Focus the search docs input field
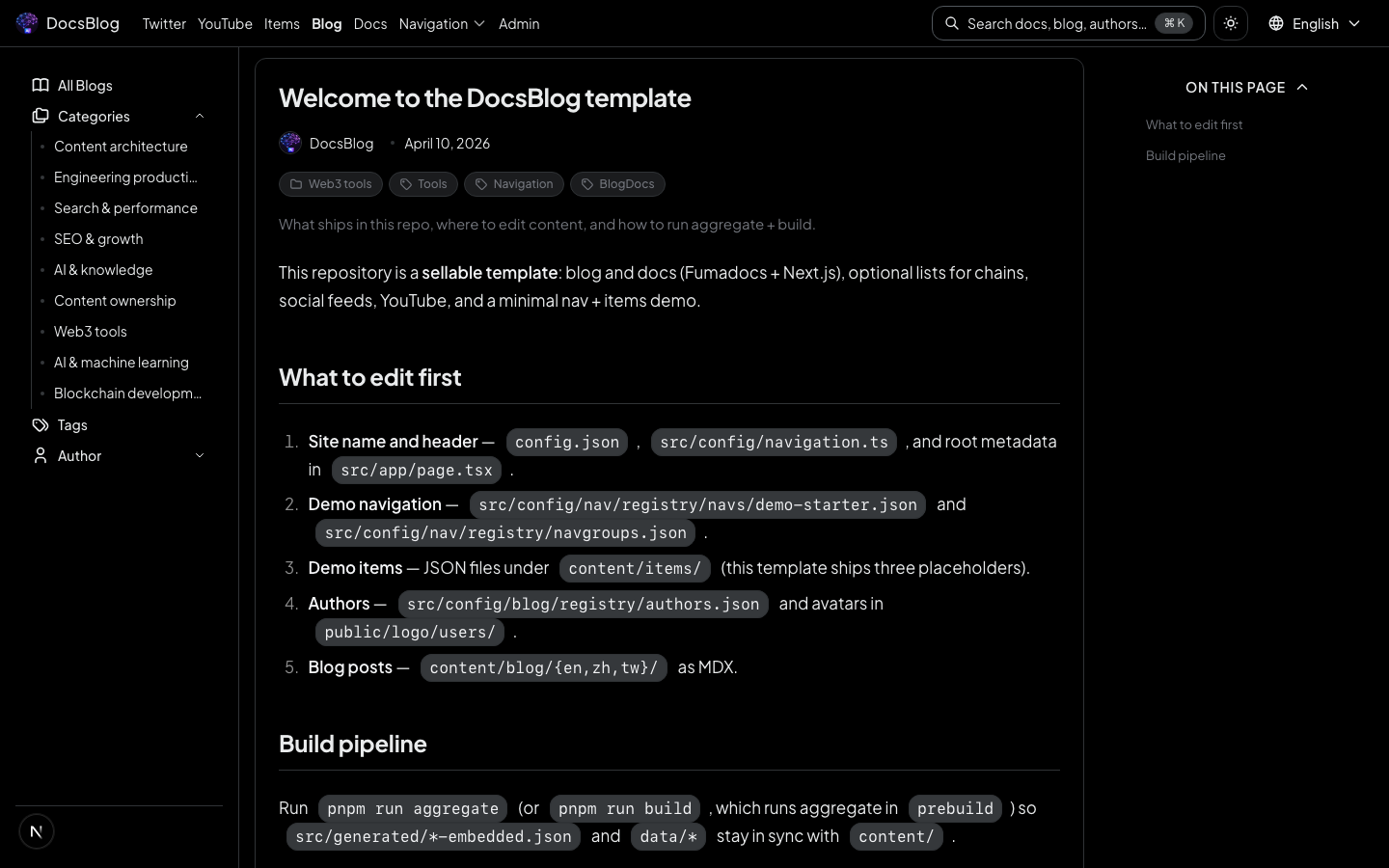The image size is (1389, 868). 1056,23
